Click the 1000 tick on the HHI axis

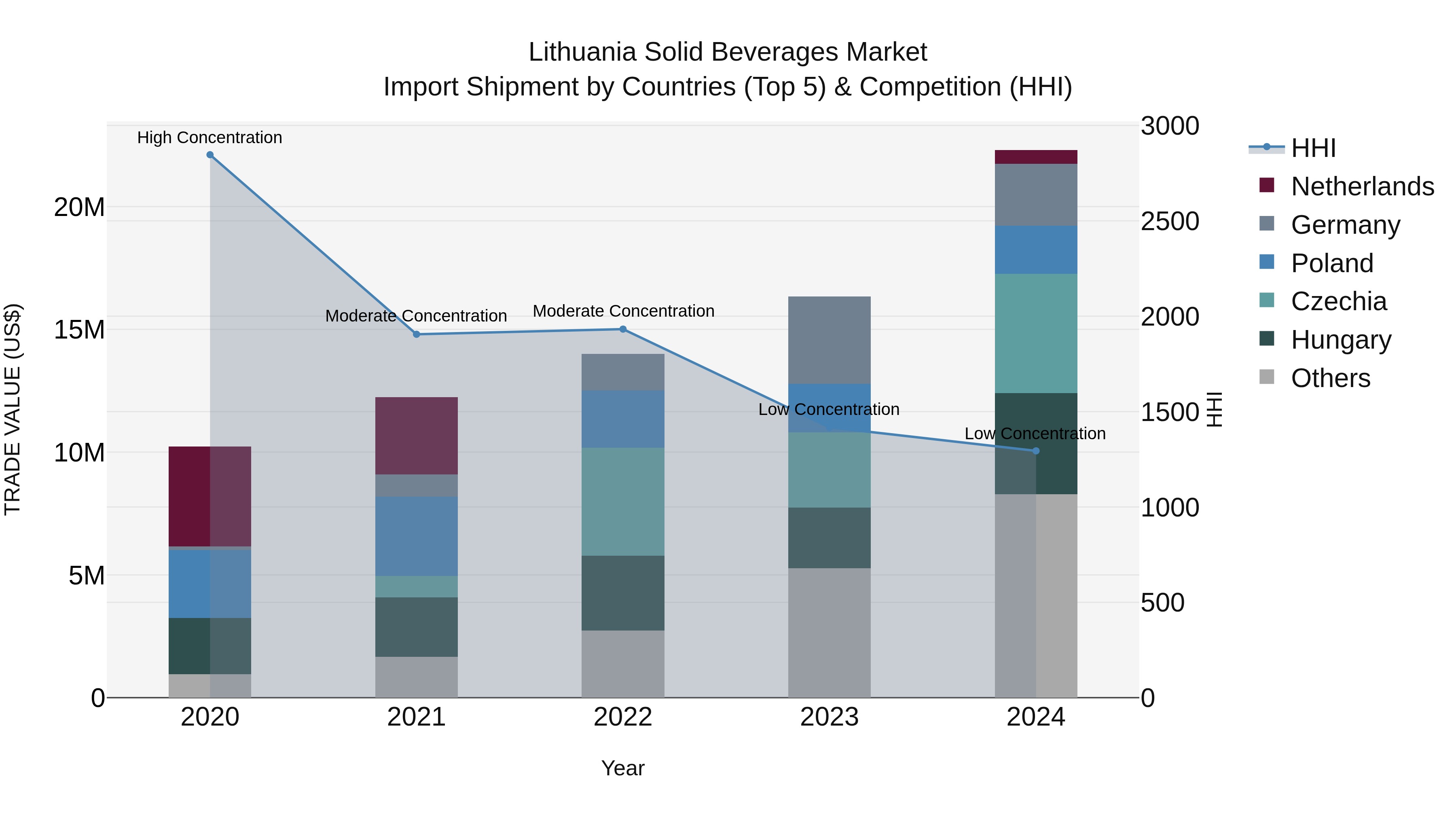[1169, 507]
